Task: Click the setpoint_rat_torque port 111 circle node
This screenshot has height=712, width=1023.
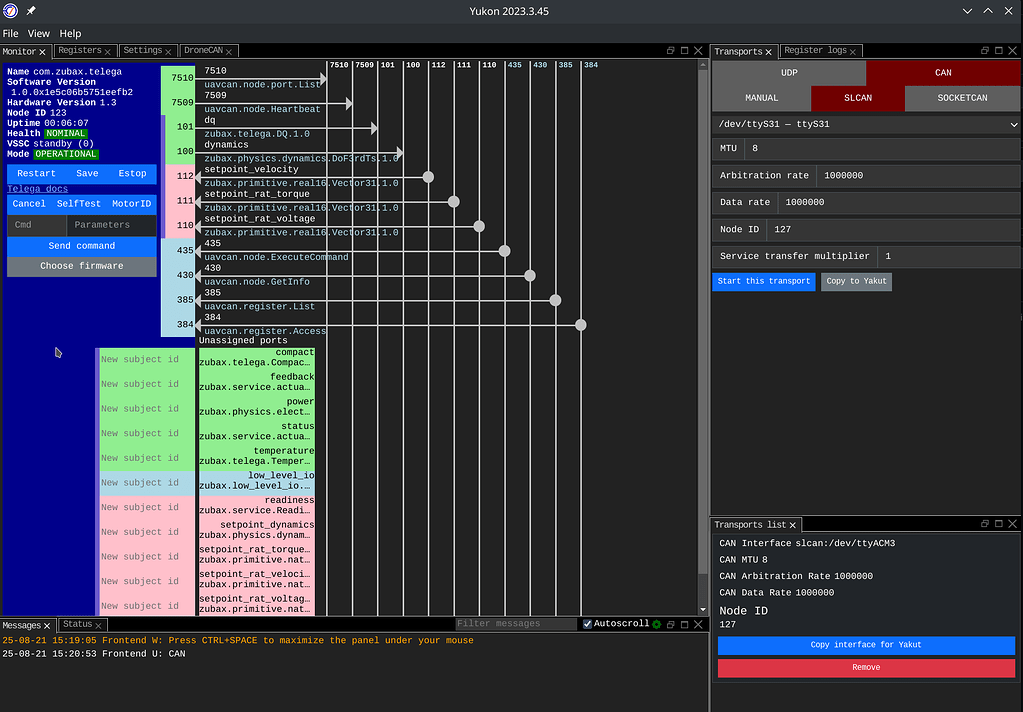Action: click(x=453, y=202)
